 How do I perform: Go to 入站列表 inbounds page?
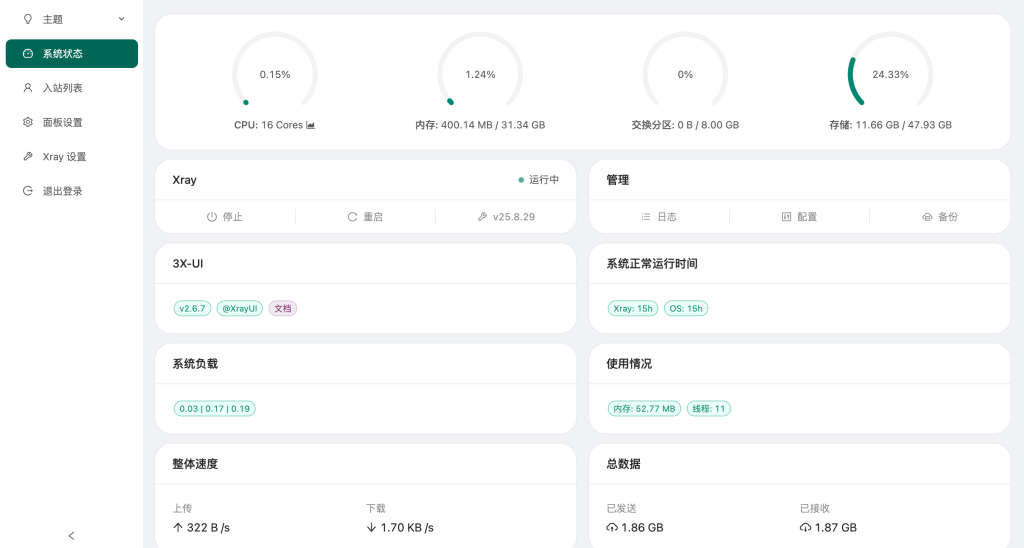click(x=62, y=88)
